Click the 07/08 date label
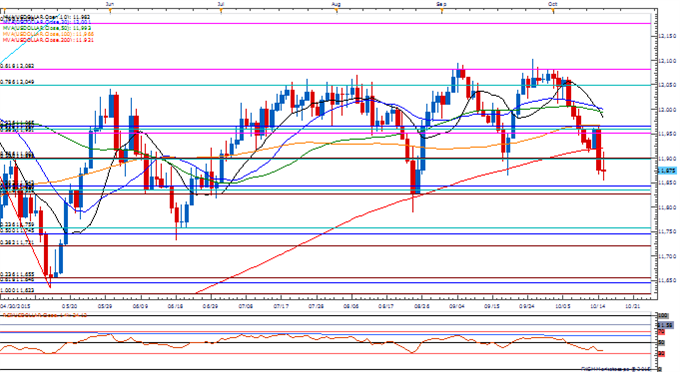 click(246, 306)
